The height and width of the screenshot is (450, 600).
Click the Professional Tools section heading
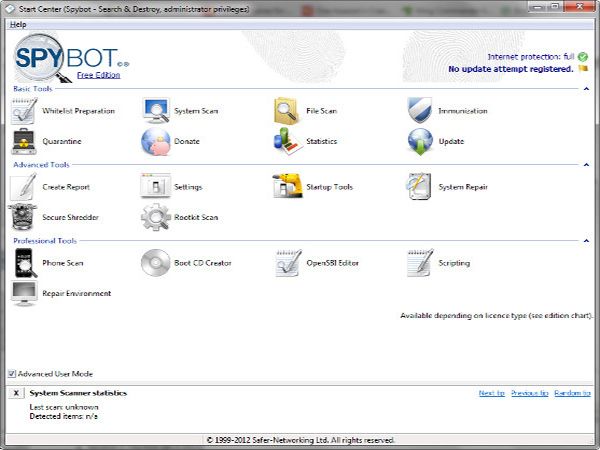pos(45,241)
